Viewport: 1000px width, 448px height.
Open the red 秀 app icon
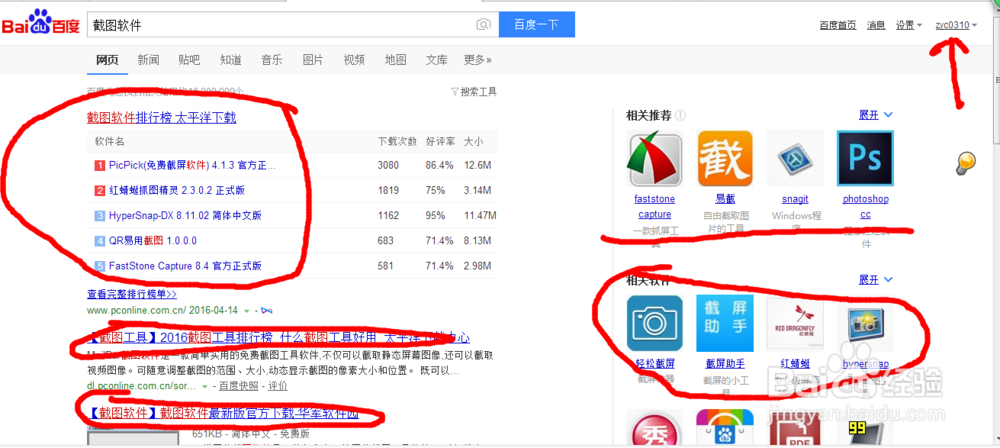(x=654, y=429)
